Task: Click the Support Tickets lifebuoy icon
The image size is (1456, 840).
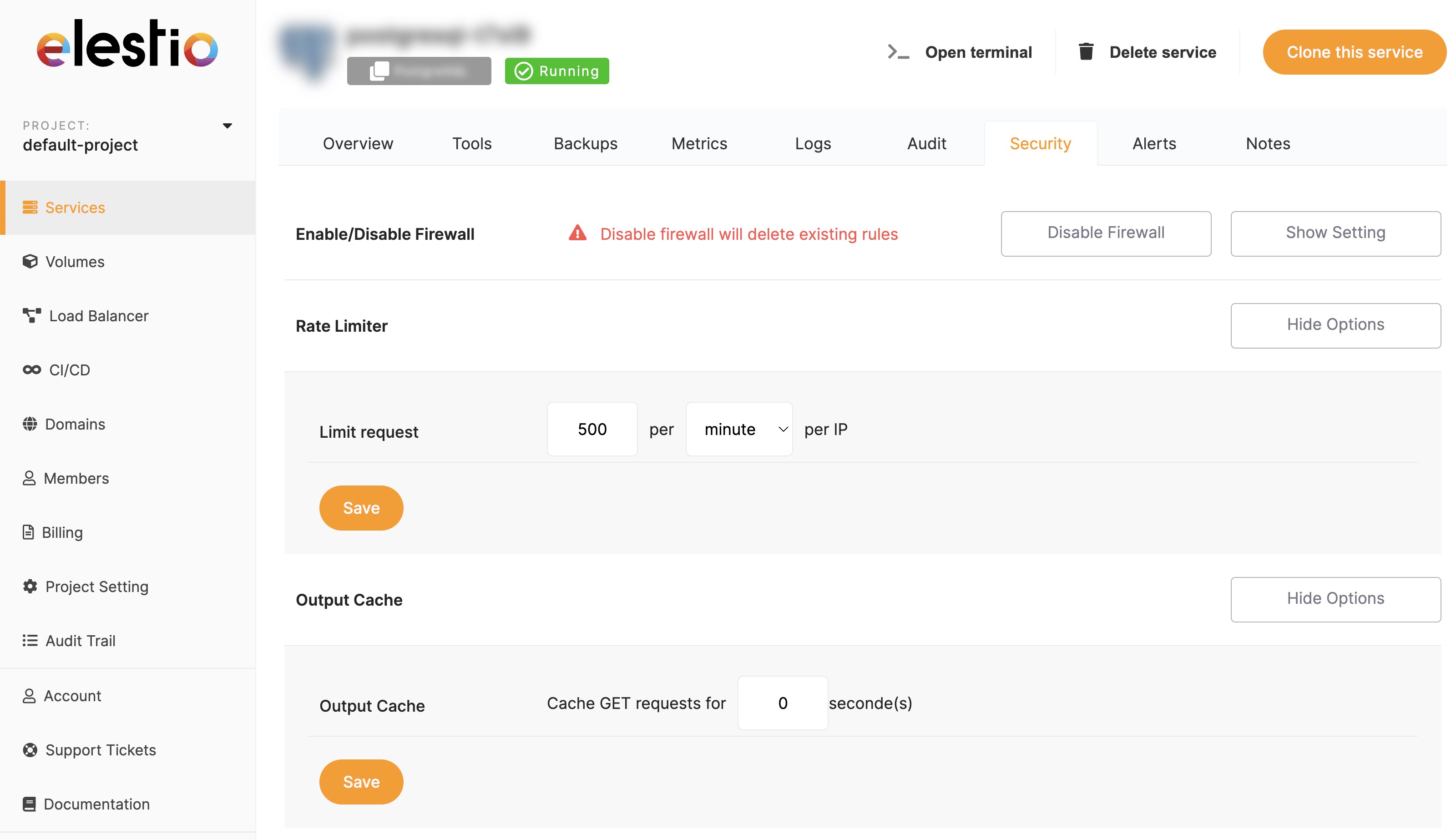Action: click(x=30, y=749)
